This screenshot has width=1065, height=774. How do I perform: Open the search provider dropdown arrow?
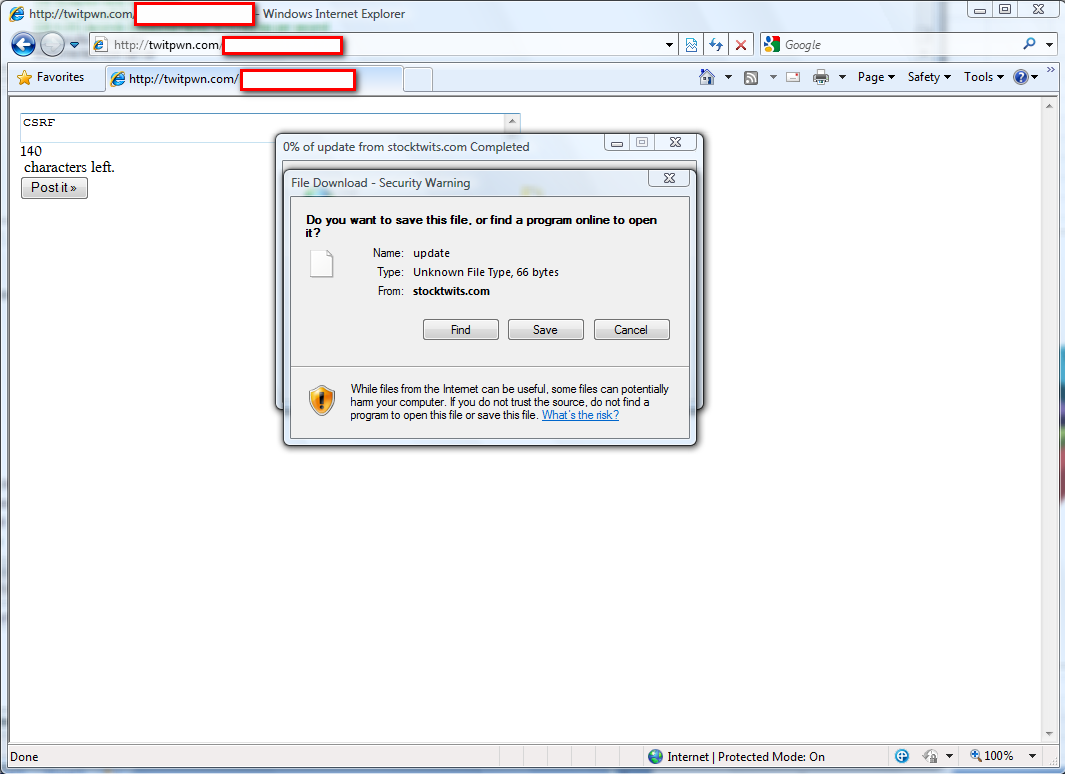[x=1049, y=45]
